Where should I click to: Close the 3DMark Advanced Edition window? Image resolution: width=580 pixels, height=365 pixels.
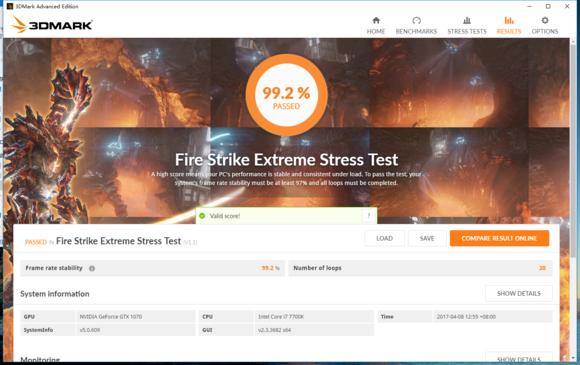click(x=567, y=6)
